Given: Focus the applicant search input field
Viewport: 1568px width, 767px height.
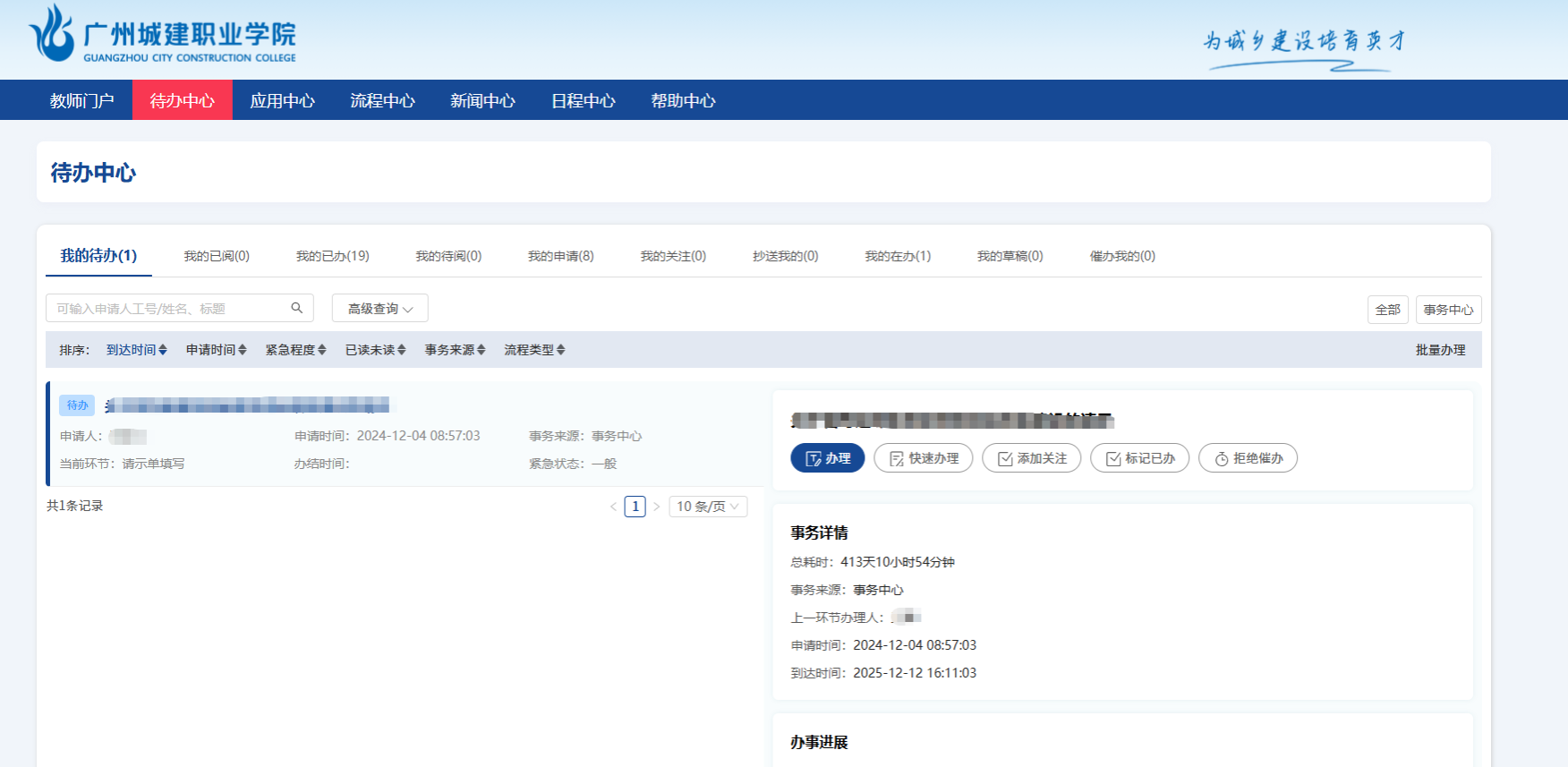Looking at the screenshot, I should (x=168, y=309).
